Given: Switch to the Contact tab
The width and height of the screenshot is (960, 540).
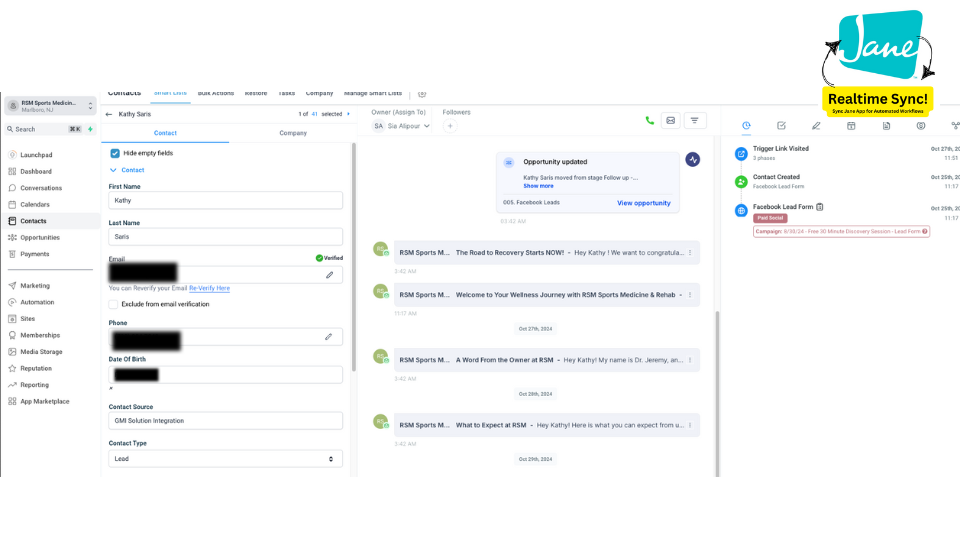Looking at the screenshot, I should (x=165, y=133).
